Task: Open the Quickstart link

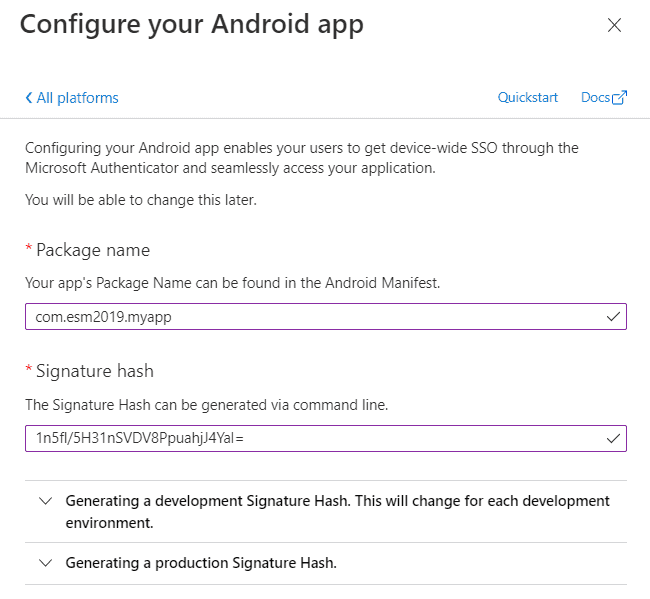Action: pos(527,97)
